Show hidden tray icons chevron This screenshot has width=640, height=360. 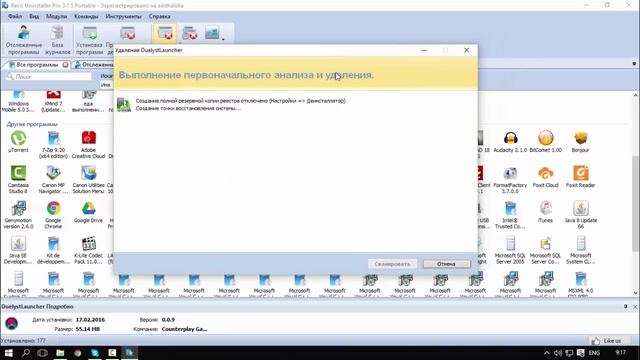(547, 353)
